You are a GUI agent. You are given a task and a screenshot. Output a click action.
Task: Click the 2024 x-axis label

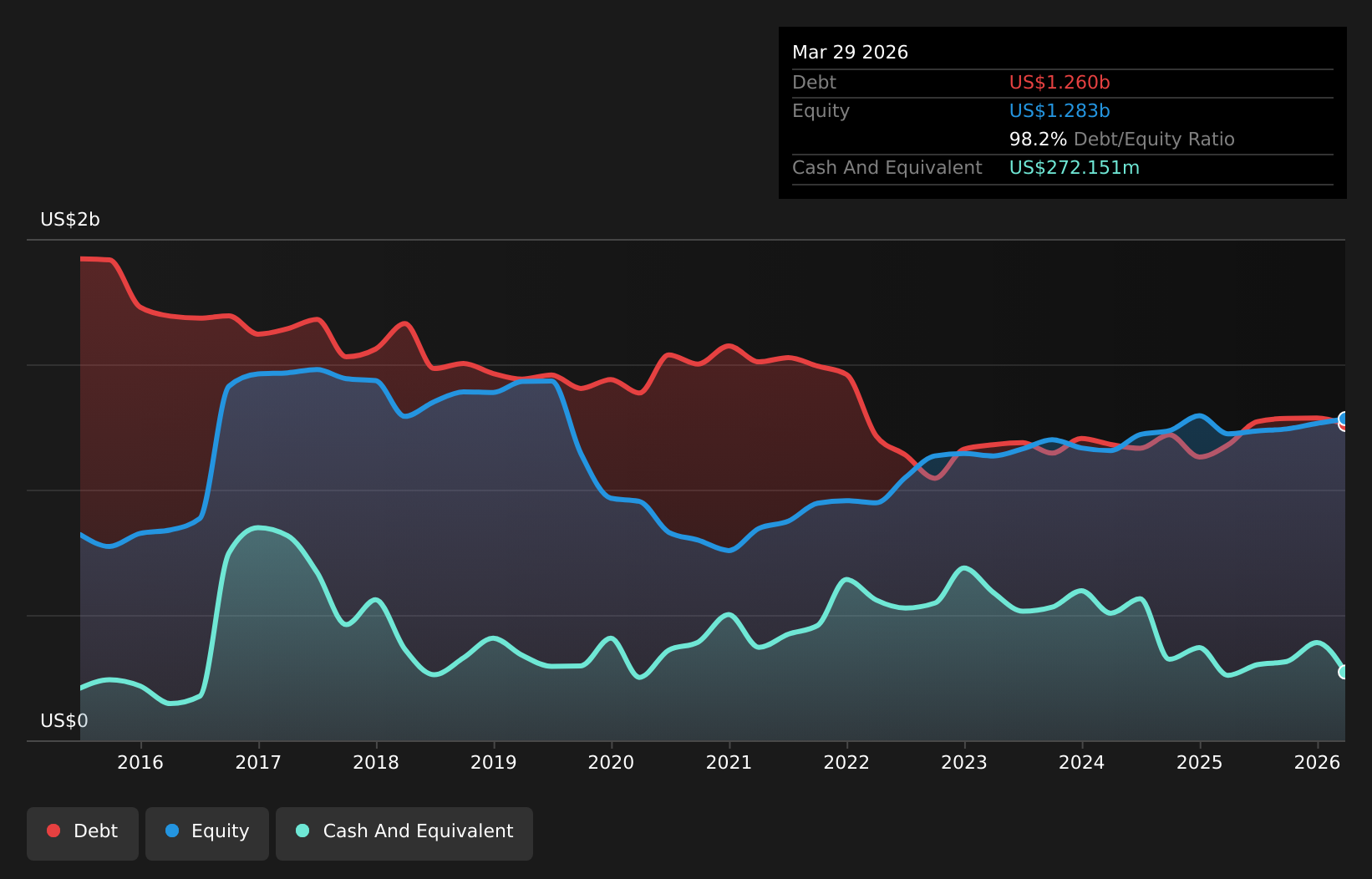pyautogui.click(x=1082, y=762)
